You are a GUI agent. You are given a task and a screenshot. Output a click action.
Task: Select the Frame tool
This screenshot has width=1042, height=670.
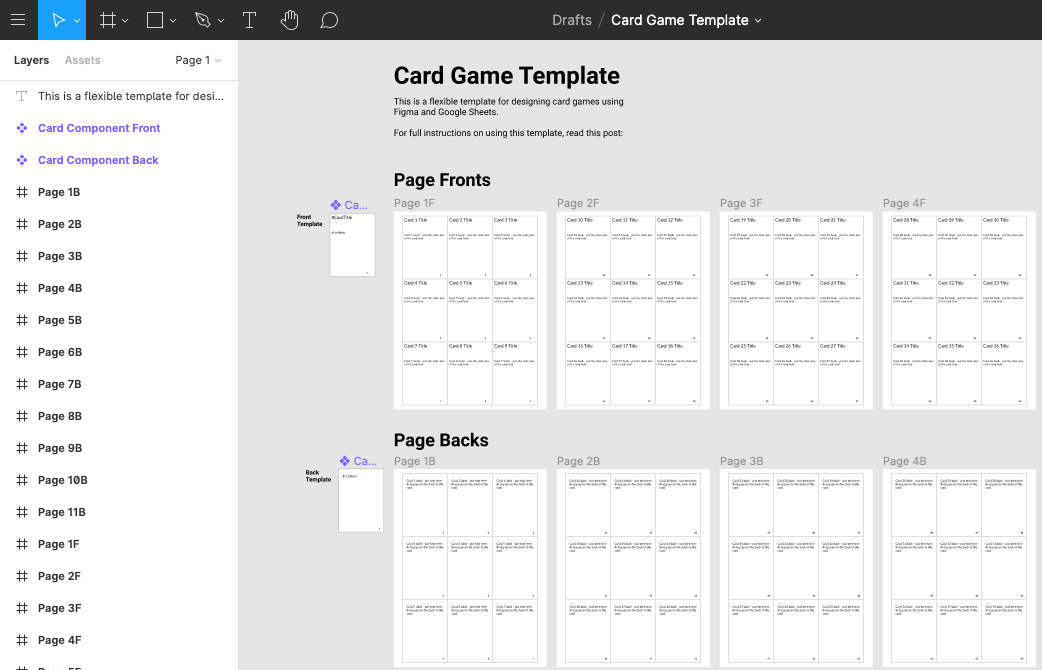(108, 20)
